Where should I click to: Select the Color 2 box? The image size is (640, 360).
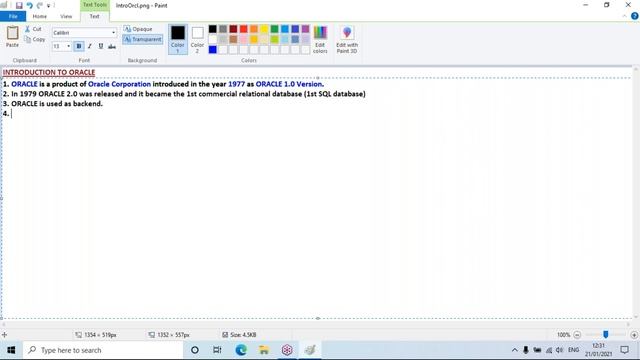pos(197,39)
